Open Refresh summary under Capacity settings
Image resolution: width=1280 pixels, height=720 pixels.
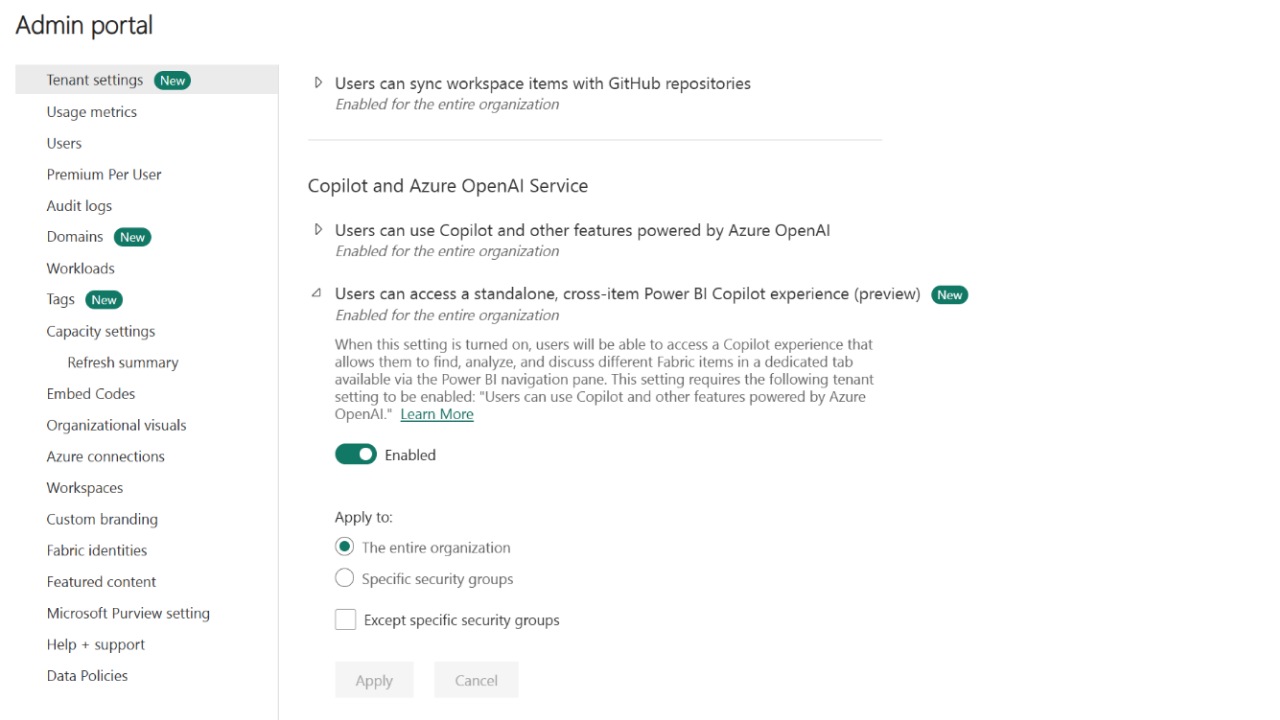coord(122,362)
